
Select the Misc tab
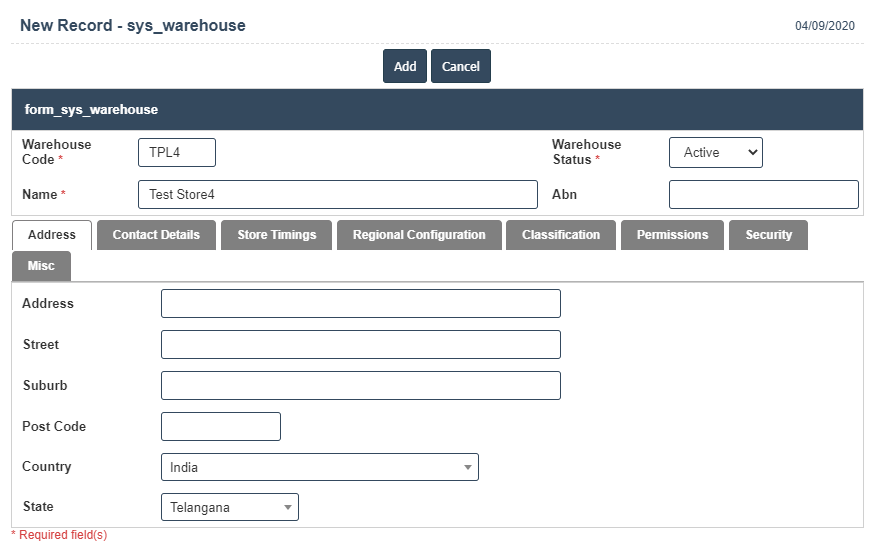tap(42, 266)
